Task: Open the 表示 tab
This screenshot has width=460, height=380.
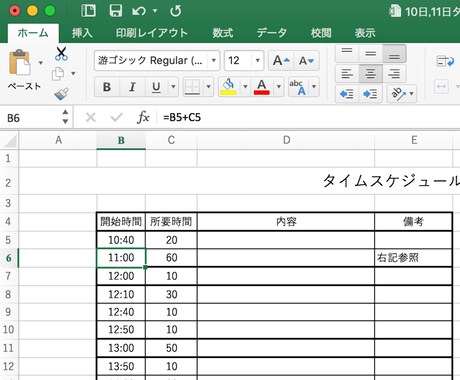Action: [x=365, y=33]
